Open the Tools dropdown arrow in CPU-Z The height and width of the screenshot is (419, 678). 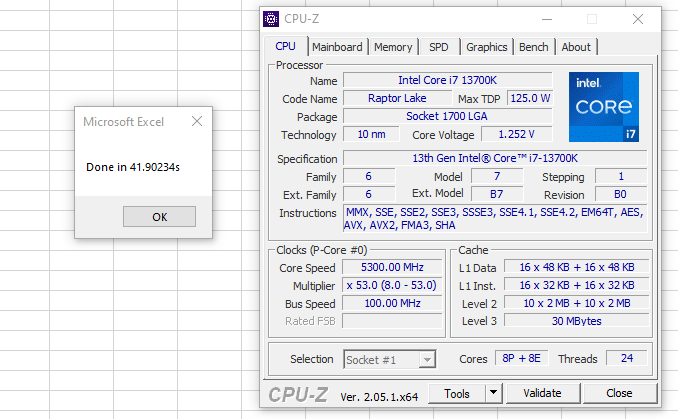(493, 393)
